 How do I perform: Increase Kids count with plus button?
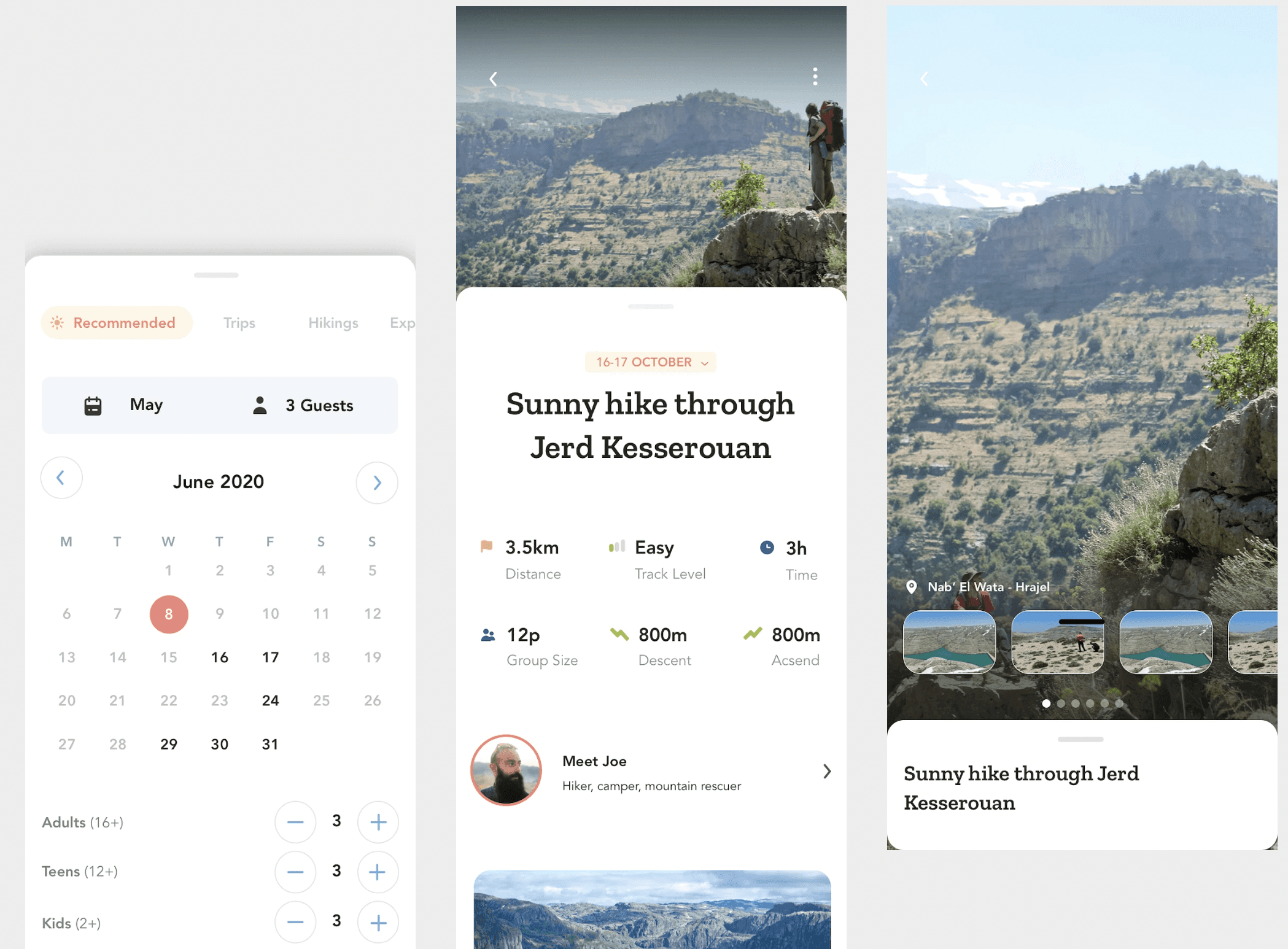pos(378,922)
